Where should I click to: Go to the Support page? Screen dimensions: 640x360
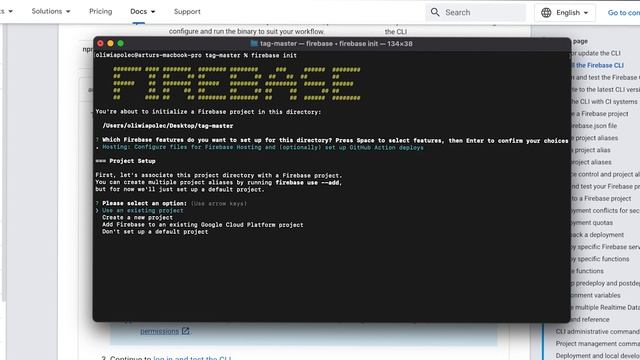[187, 11]
